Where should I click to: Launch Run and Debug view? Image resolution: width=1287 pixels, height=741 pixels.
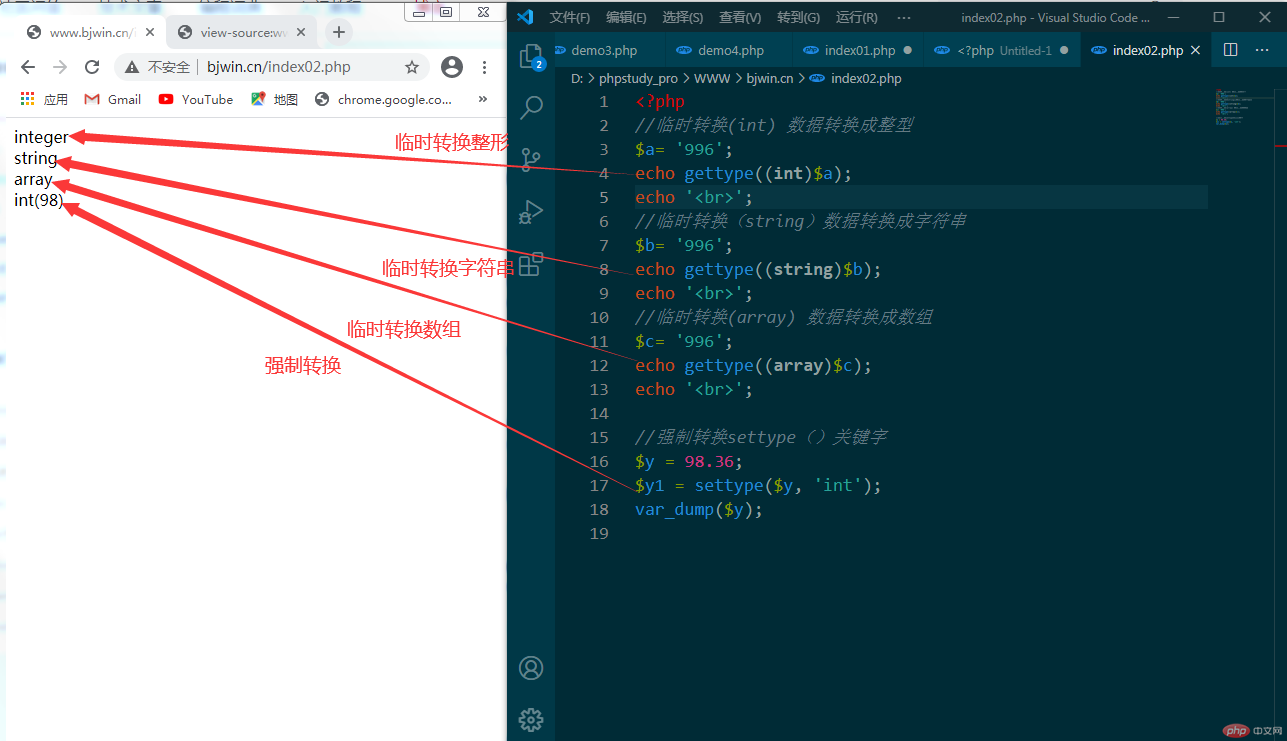[530, 211]
